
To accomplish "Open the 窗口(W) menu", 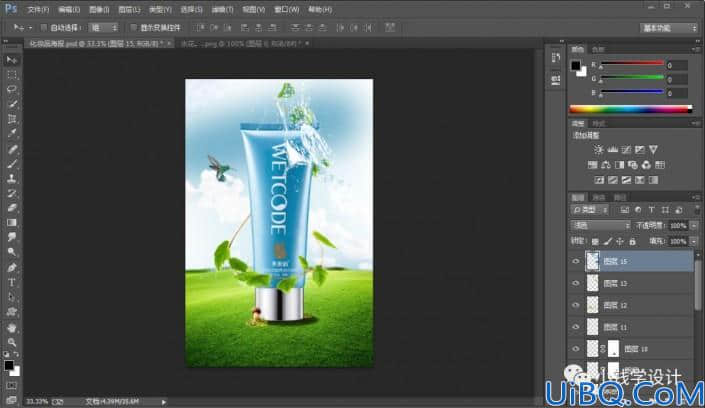I will 287,9.
